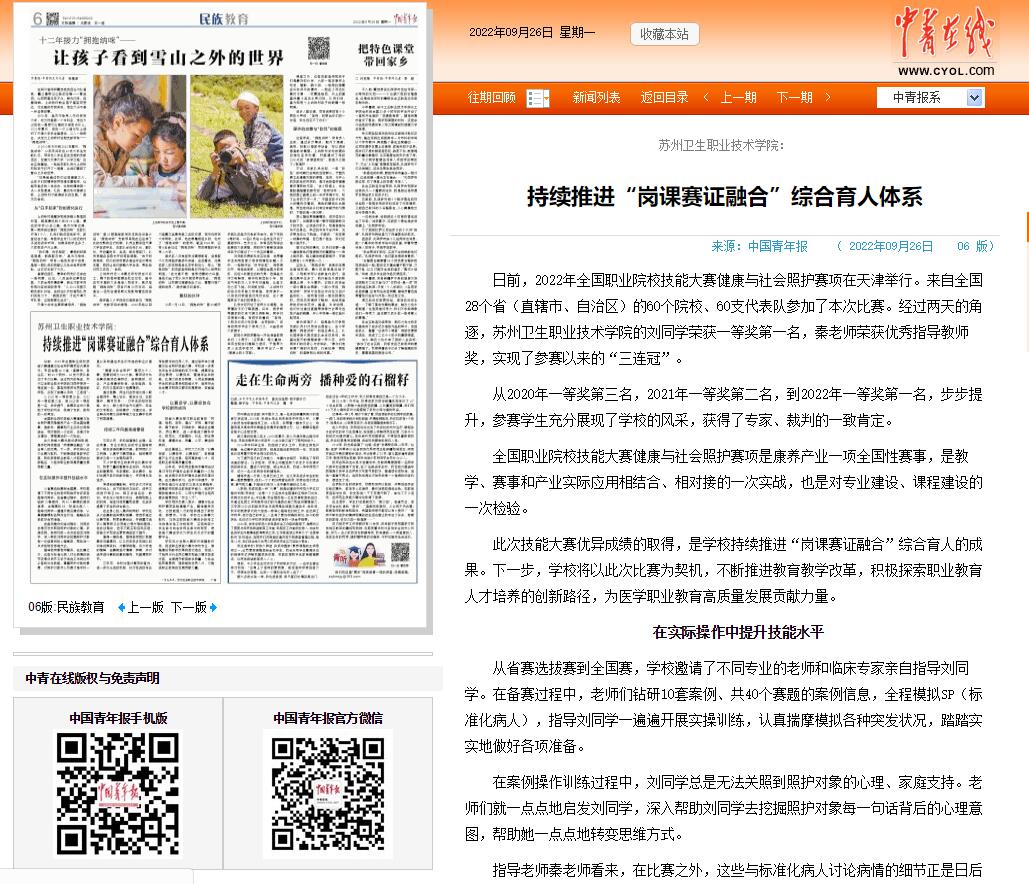Viewport: 1029px width, 884px height.
Task: Click the 中国青年报手机版 label
Action: coord(118,718)
